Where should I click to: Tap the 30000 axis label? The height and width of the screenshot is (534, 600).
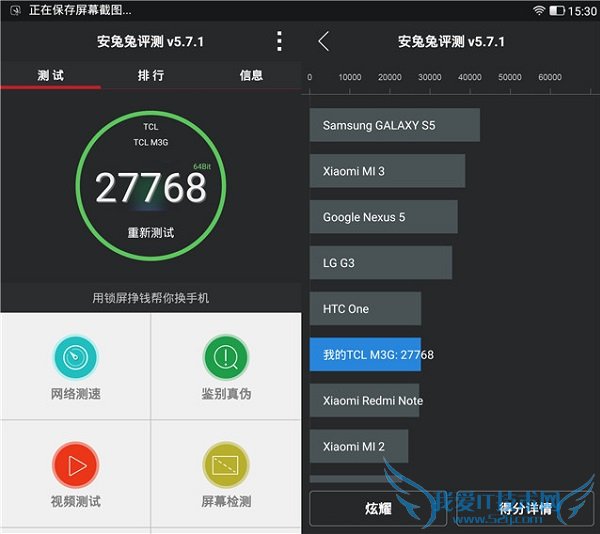(430, 77)
